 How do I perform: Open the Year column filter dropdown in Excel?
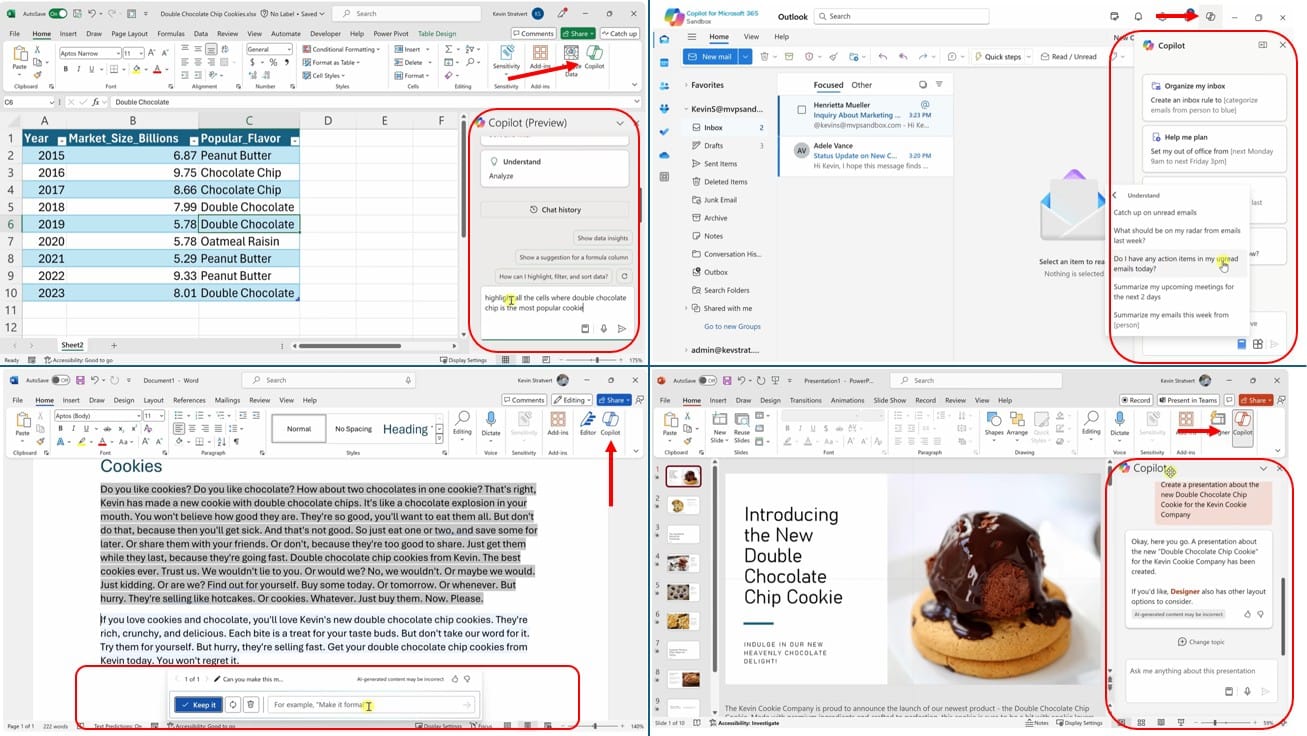pyautogui.click(x=60, y=140)
